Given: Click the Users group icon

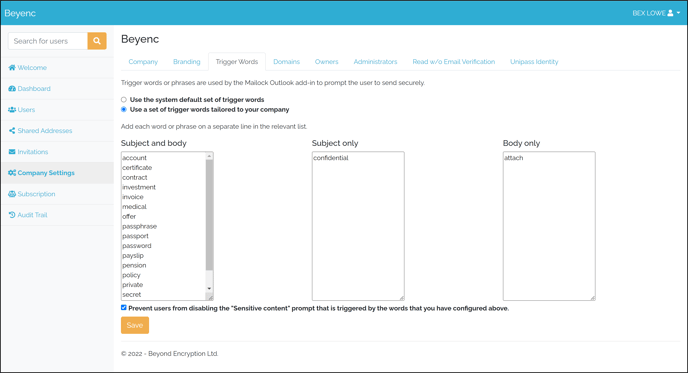Looking at the screenshot, I should tap(12, 110).
